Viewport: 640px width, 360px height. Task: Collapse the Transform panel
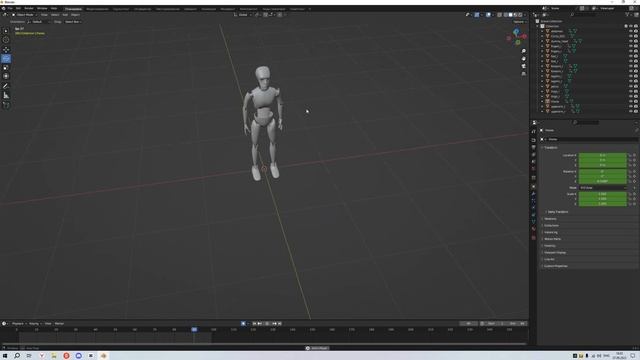tap(550, 147)
